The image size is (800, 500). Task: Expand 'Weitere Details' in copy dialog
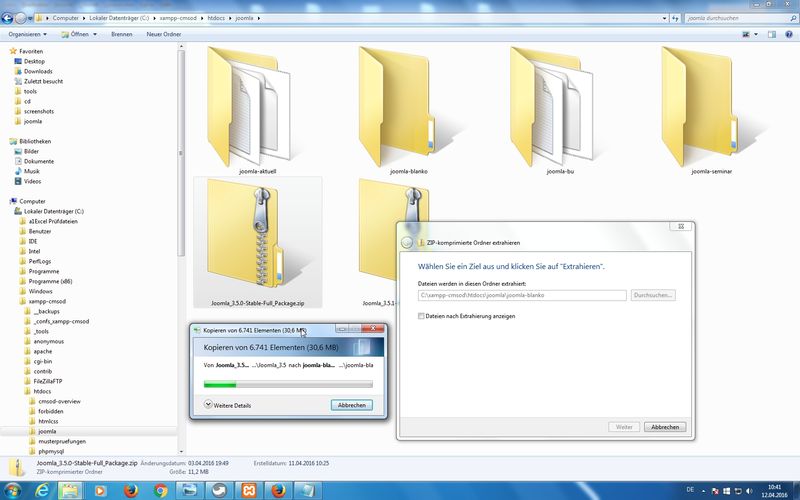click(x=228, y=405)
